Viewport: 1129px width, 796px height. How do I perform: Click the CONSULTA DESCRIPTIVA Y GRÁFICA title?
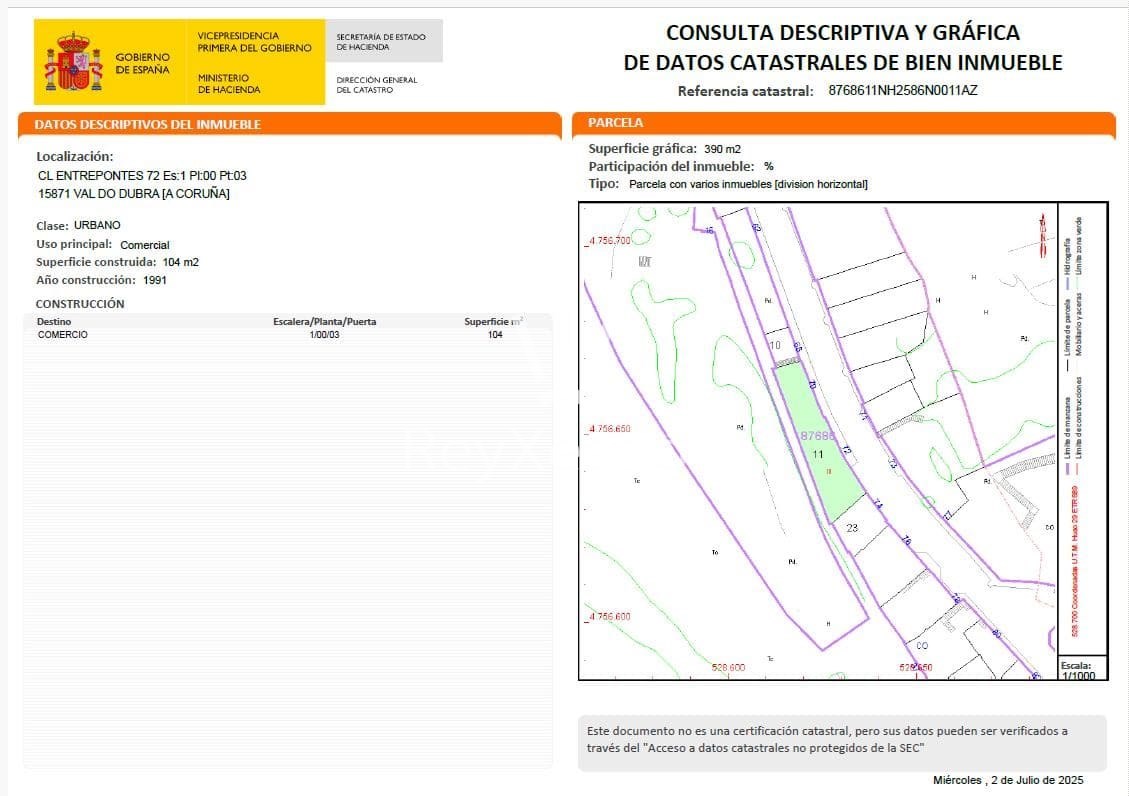[864, 32]
